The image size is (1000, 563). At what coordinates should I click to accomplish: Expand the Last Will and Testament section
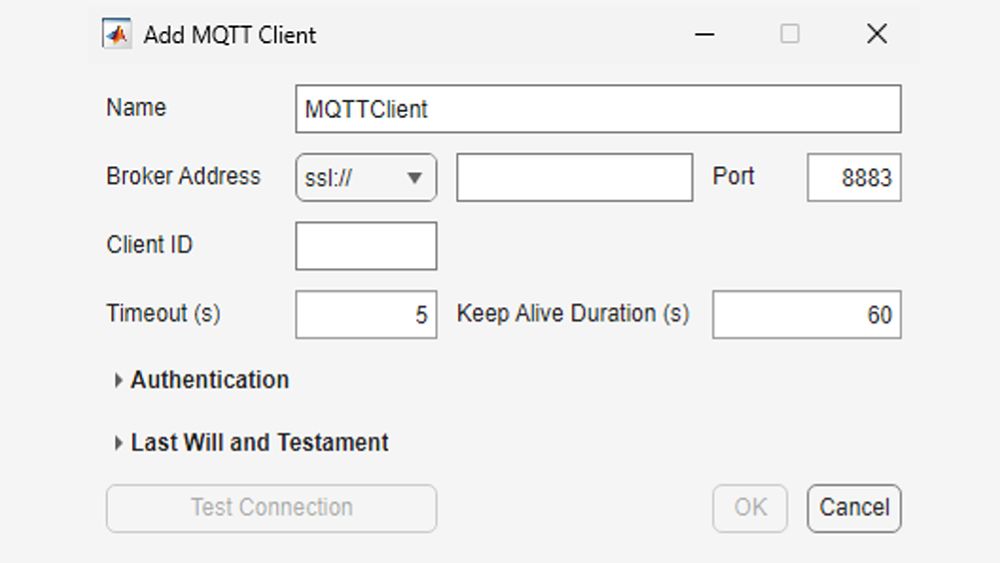(259, 442)
